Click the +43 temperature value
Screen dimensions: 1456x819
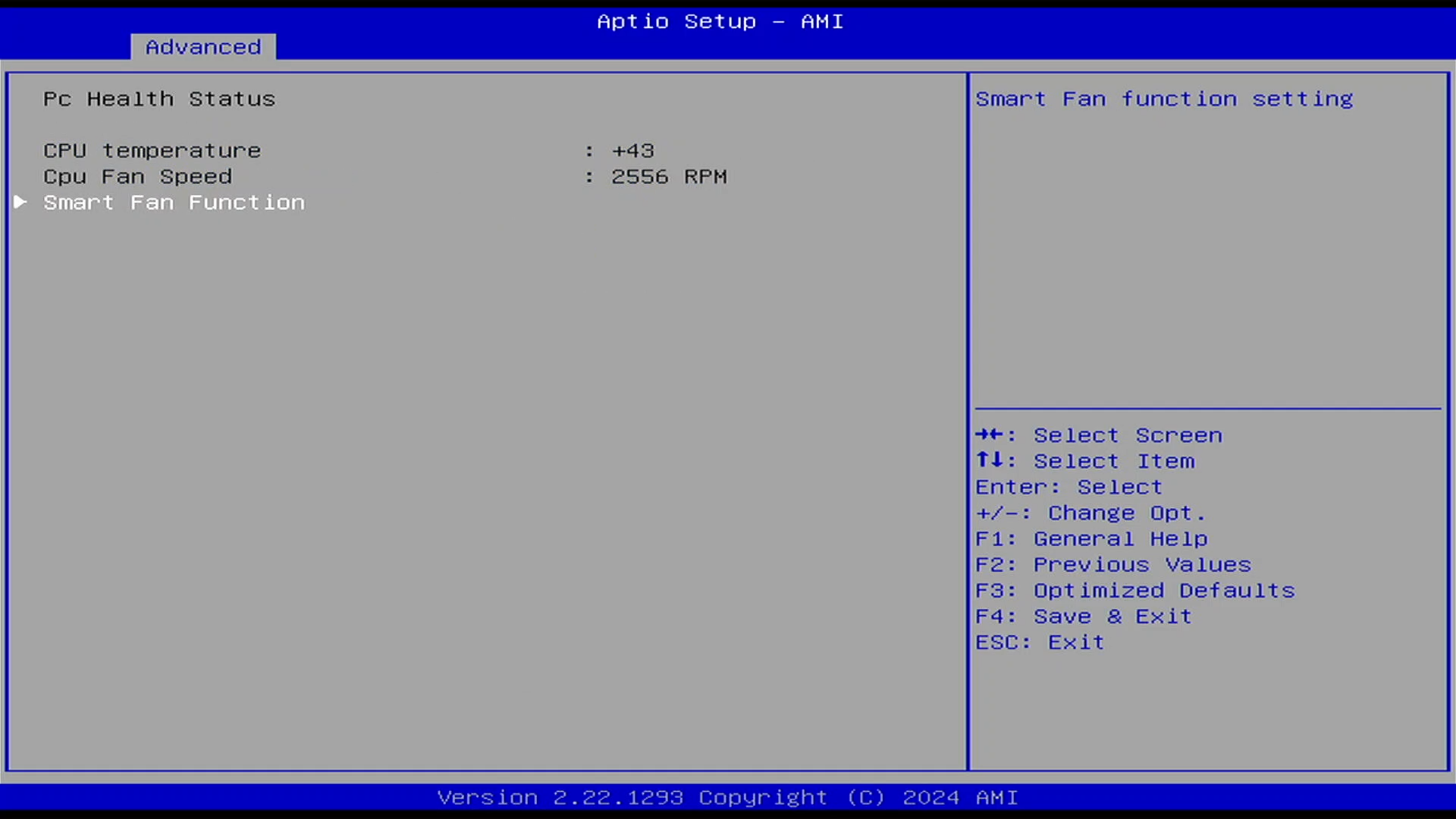pos(633,151)
